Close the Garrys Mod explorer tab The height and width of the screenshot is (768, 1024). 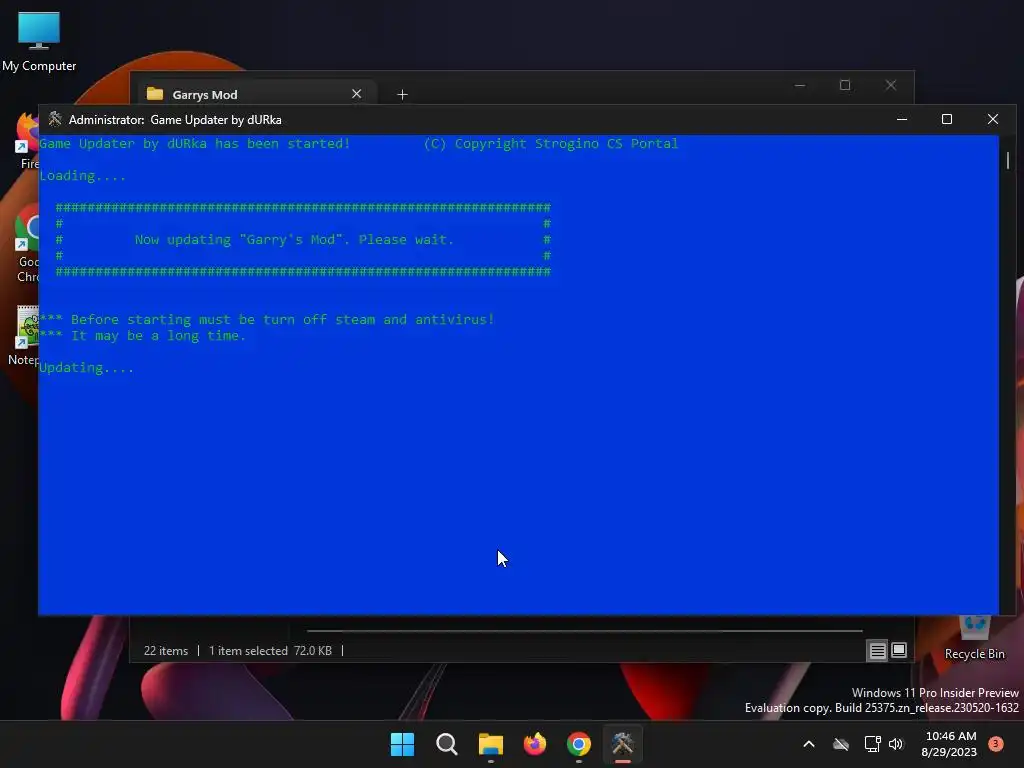tap(357, 94)
